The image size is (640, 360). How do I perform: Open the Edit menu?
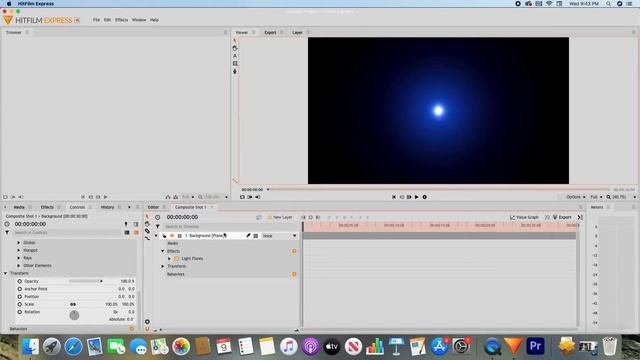[107, 20]
